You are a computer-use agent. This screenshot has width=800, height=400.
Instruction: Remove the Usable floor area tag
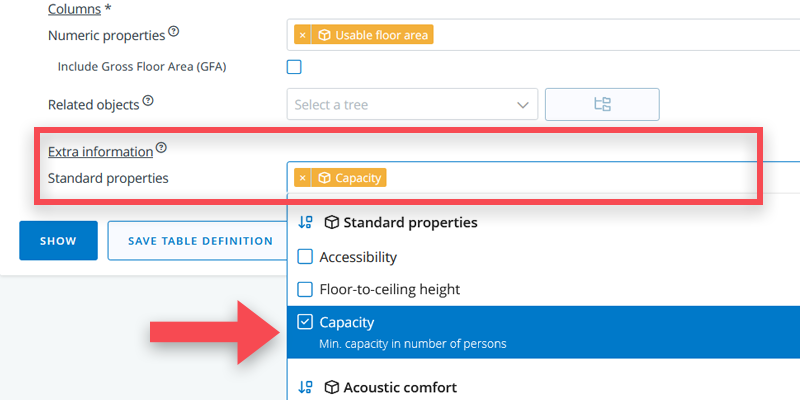[303, 35]
